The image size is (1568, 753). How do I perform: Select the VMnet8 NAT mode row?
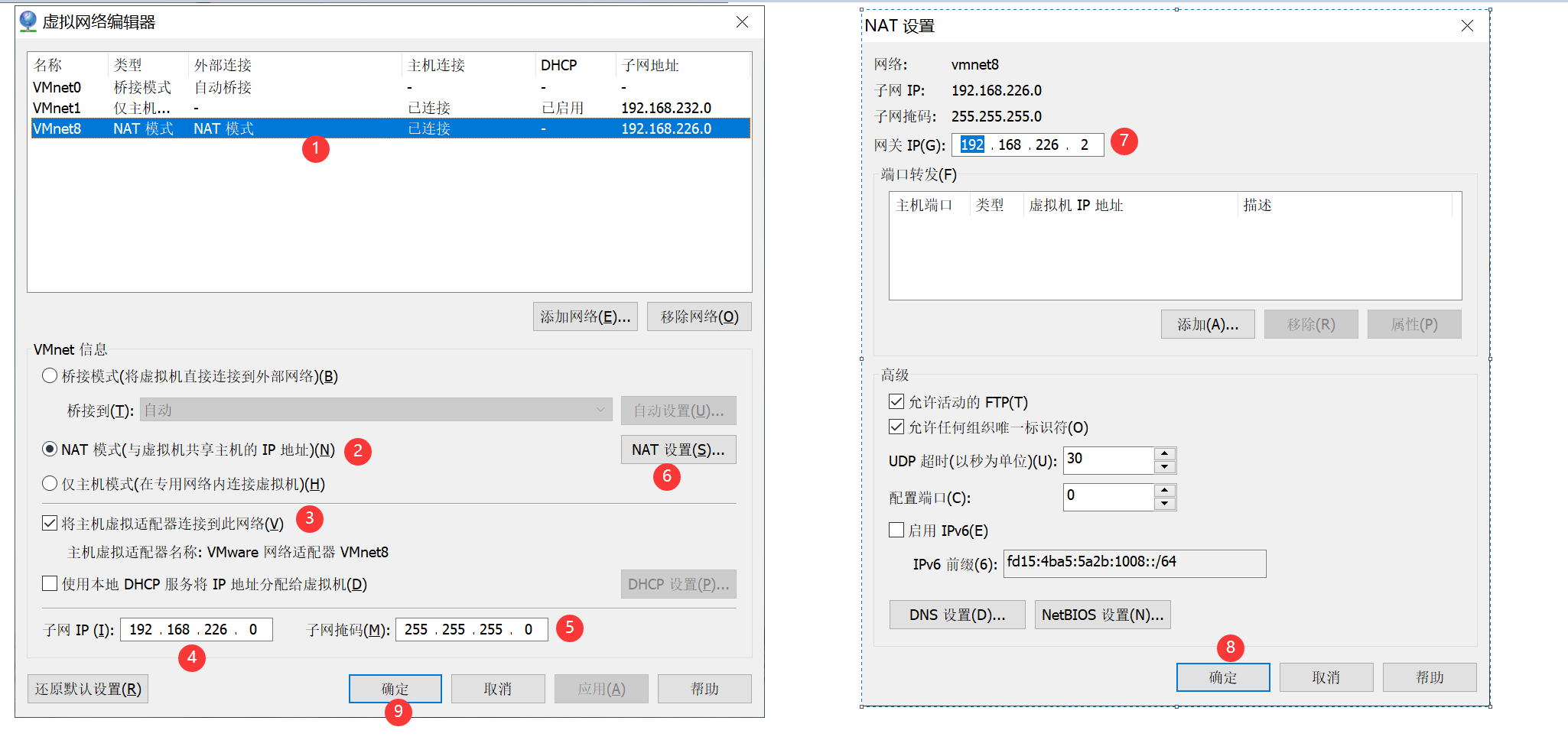(390, 128)
